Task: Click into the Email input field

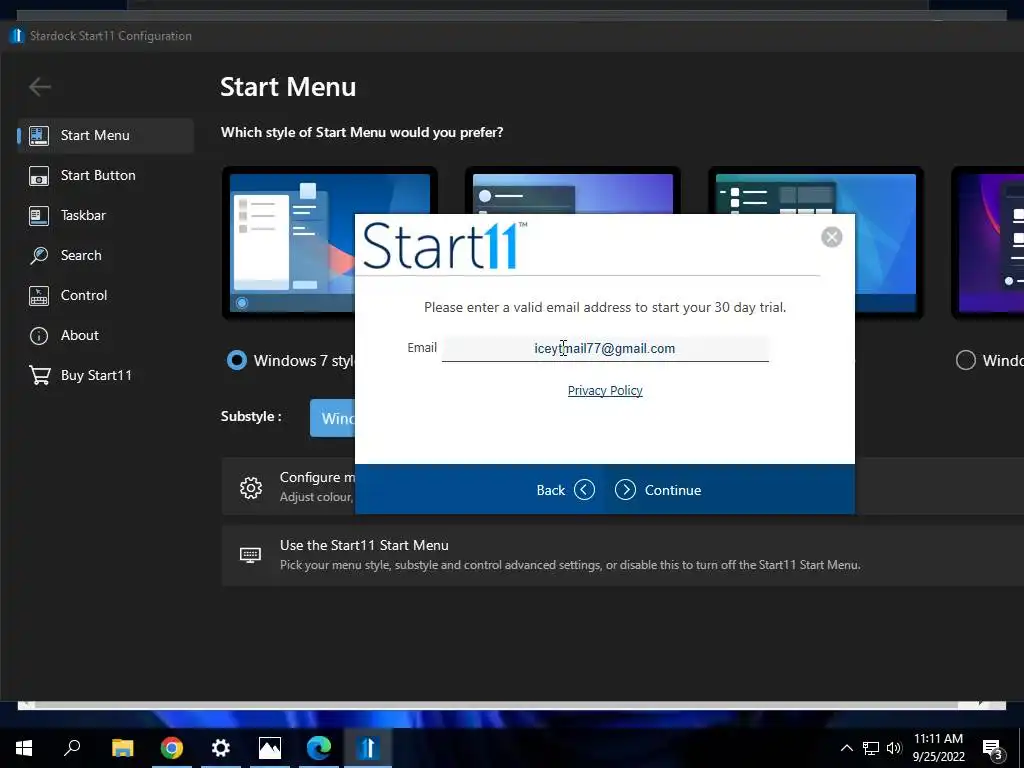Action: click(605, 348)
